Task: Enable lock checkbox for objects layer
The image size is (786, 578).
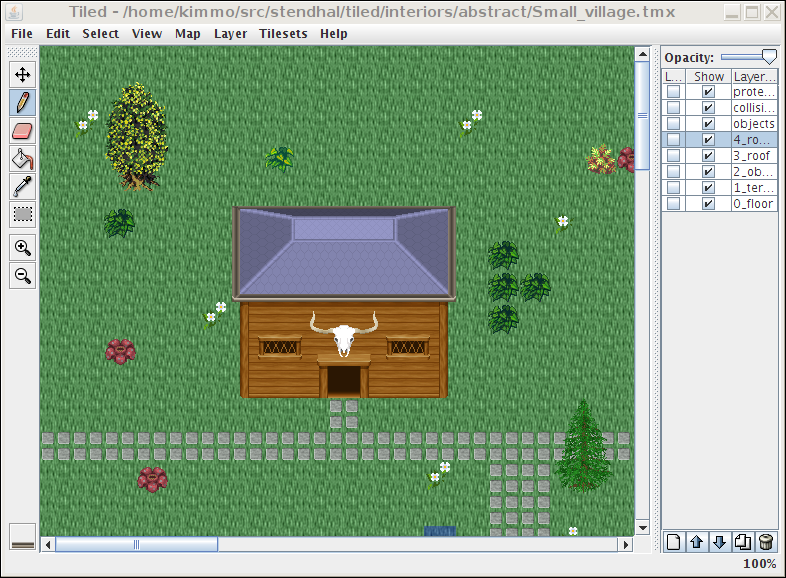Action: pos(674,124)
